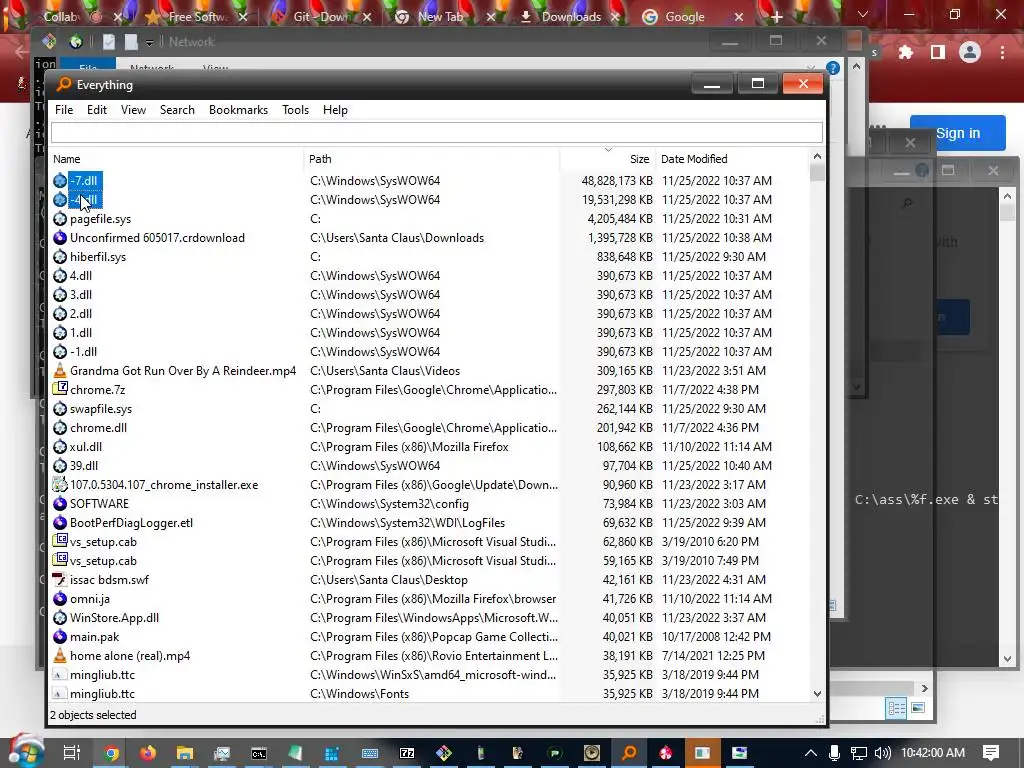Open the Bookmarks menu
The image size is (1024, 768).
pos(238,110)
